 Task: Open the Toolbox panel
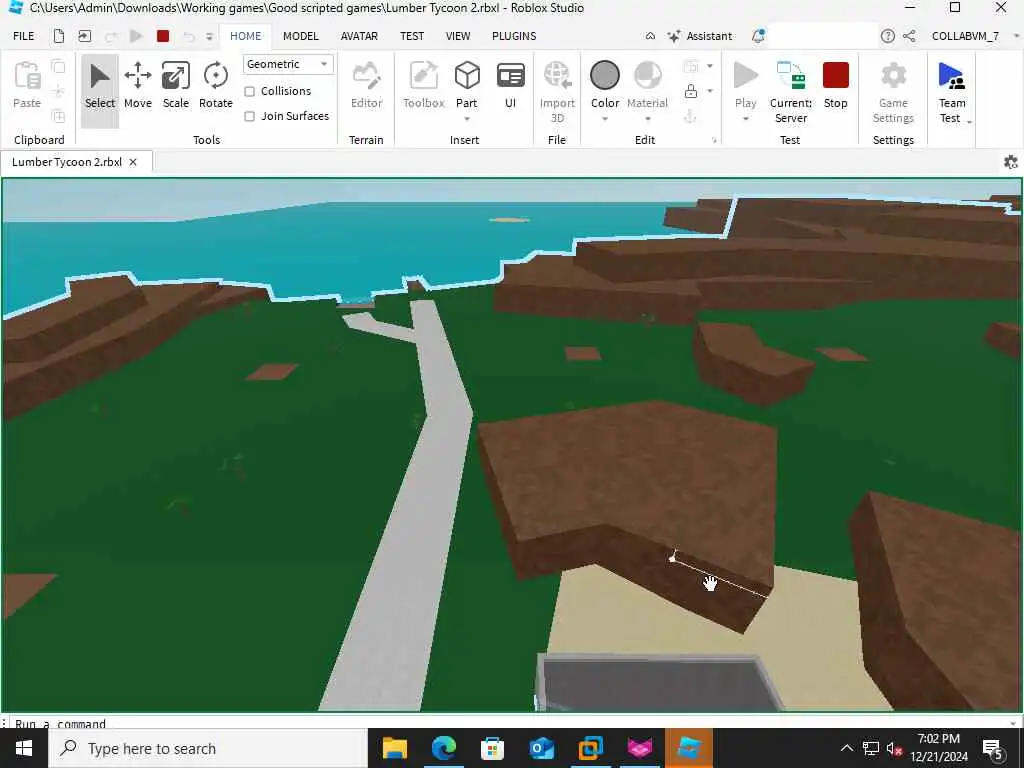click(x=423, y=86)
